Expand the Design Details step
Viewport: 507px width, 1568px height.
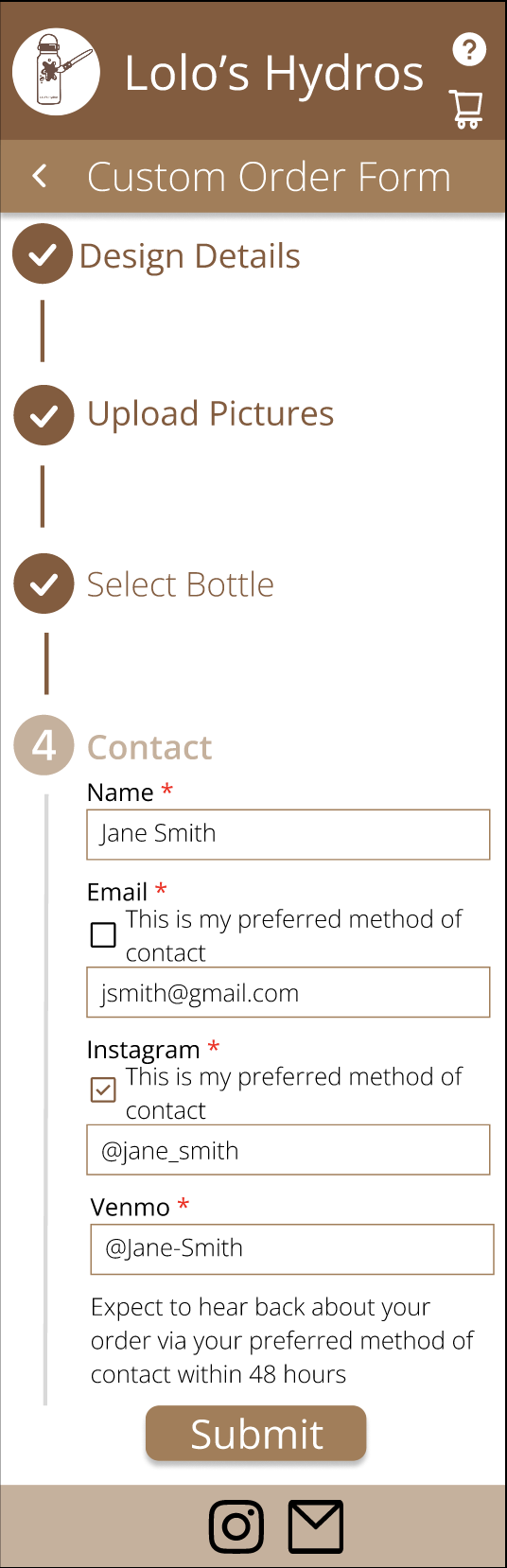[189, 255]
